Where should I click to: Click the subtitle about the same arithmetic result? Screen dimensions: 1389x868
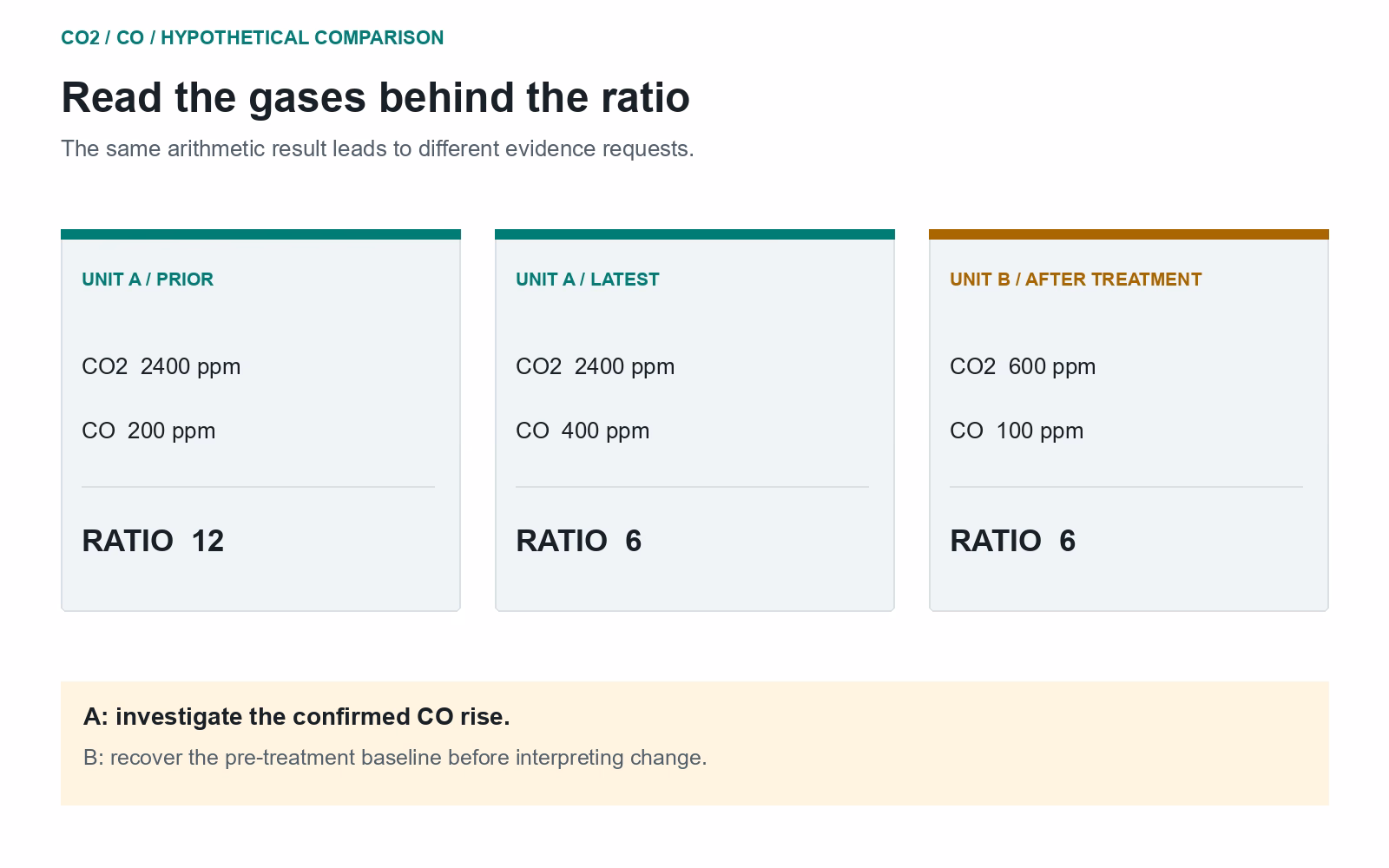tap(378, 149)
